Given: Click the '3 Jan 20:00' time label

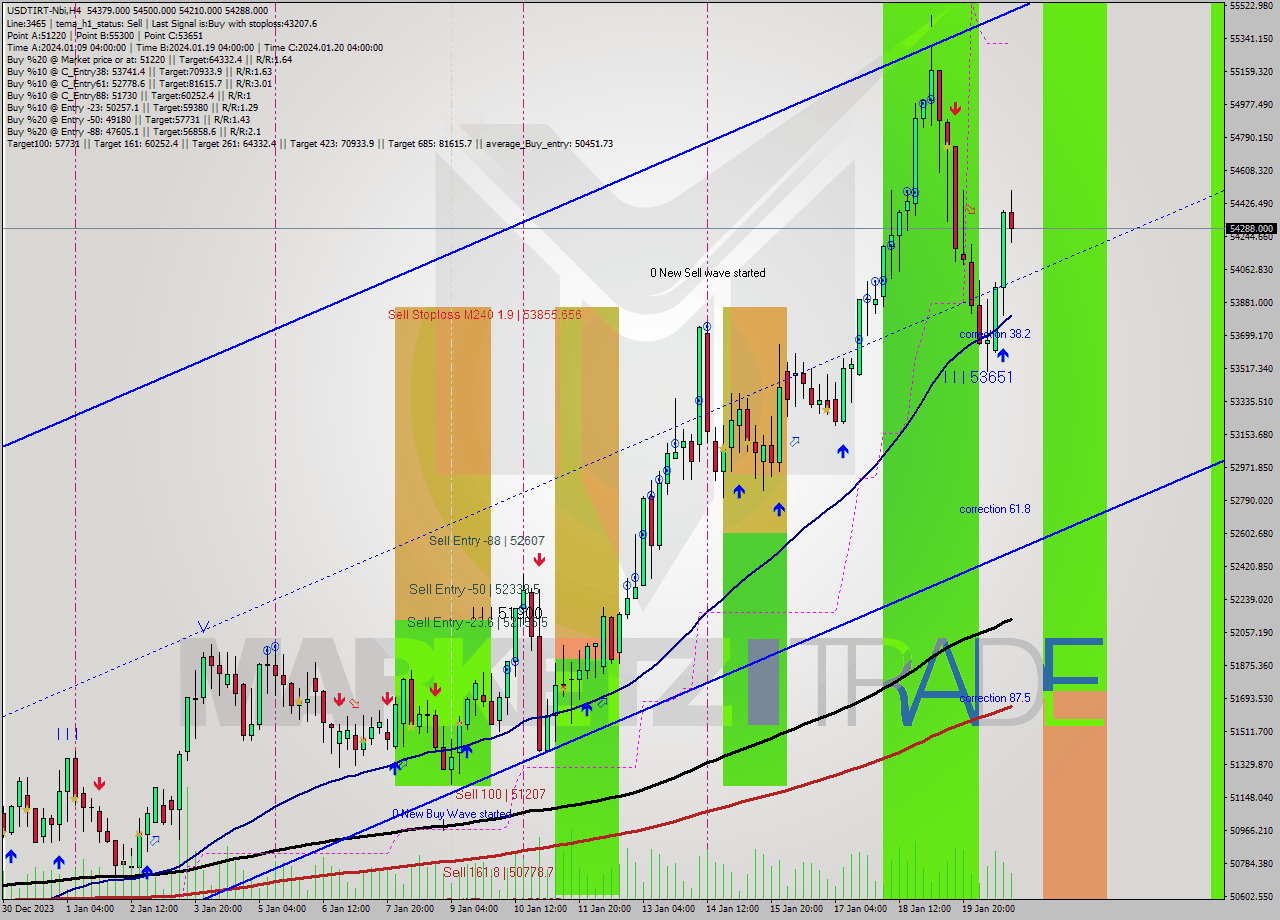Looking at the screenshot, I should 217,909.
